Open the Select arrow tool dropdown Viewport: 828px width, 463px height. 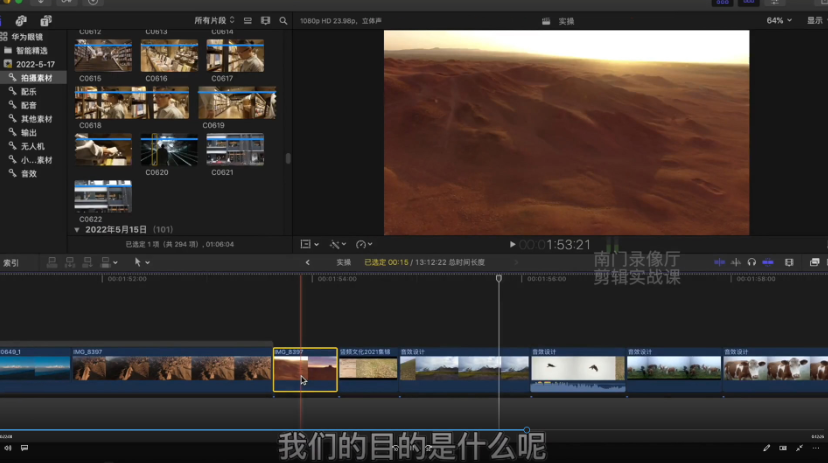click(142, 262)
